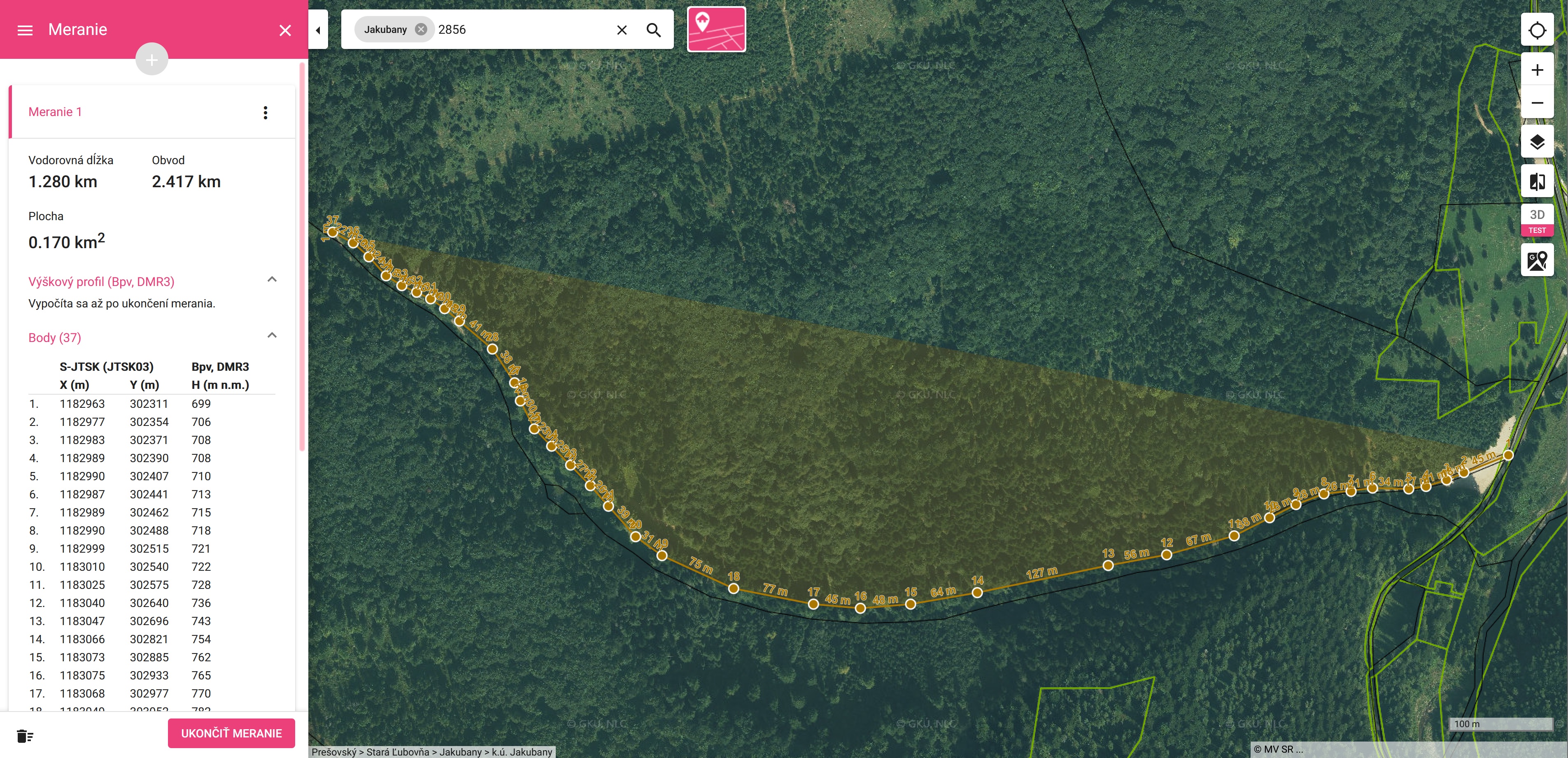Image resolution: width=1568 pixels, height=758 pixels.
Task: Add a new measurement with plus button
Action: pos(151,60)
